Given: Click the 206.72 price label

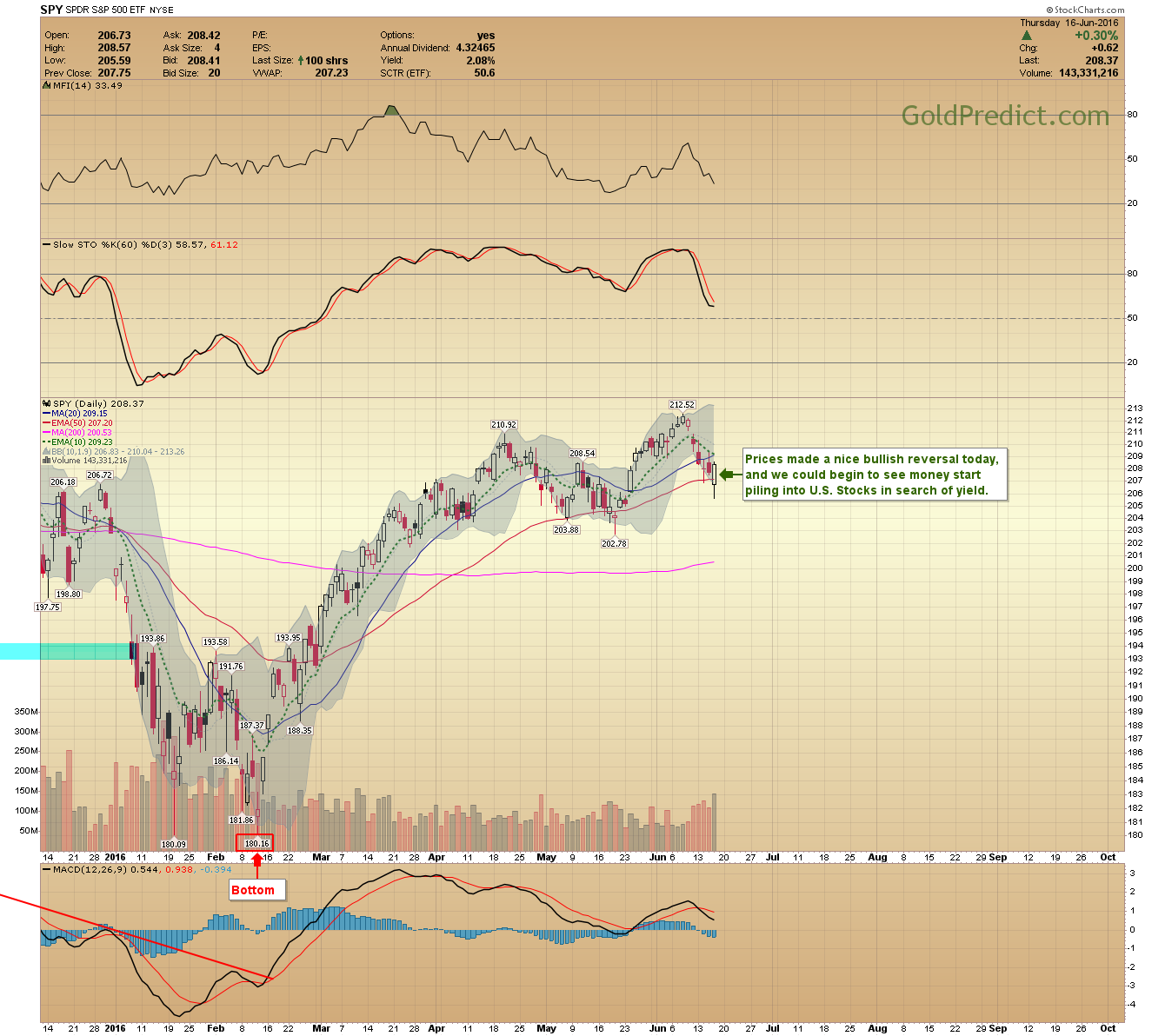Looking at the screenshot, I should [100, 475].
